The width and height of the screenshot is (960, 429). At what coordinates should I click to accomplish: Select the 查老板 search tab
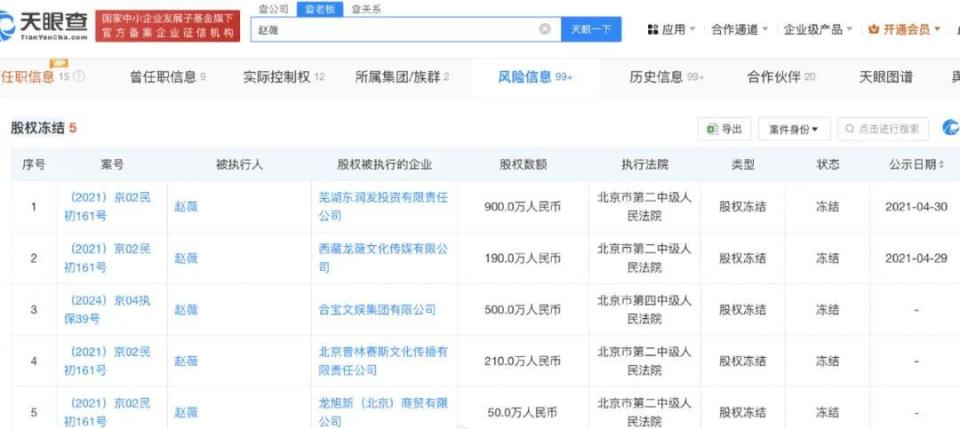coord(319,9)
